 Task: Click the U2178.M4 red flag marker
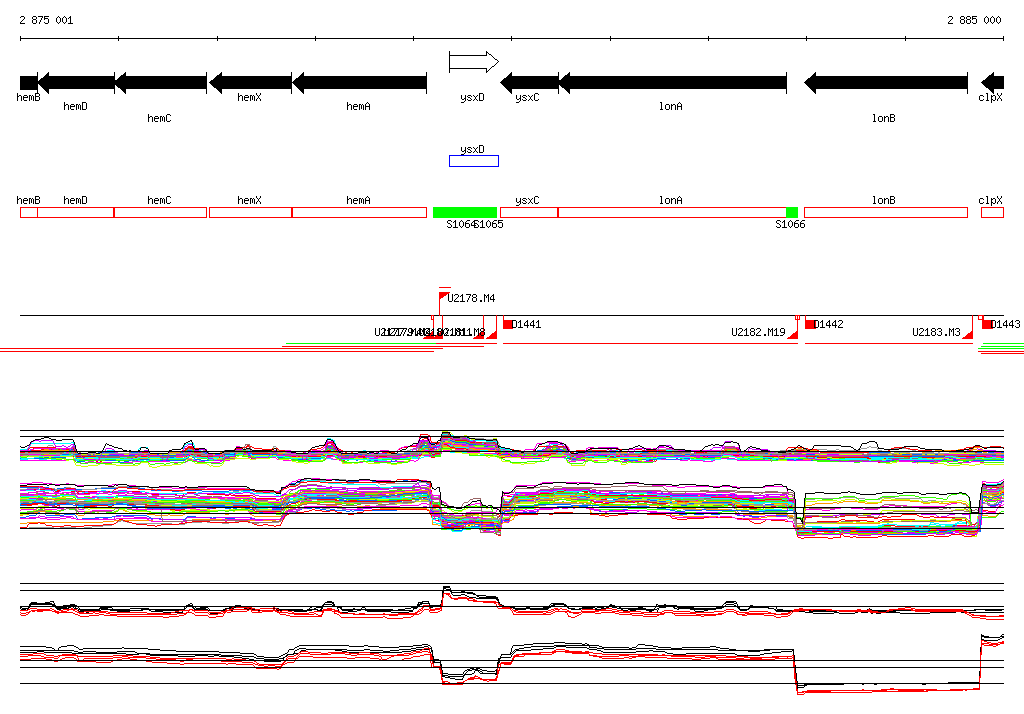(443, 297)
